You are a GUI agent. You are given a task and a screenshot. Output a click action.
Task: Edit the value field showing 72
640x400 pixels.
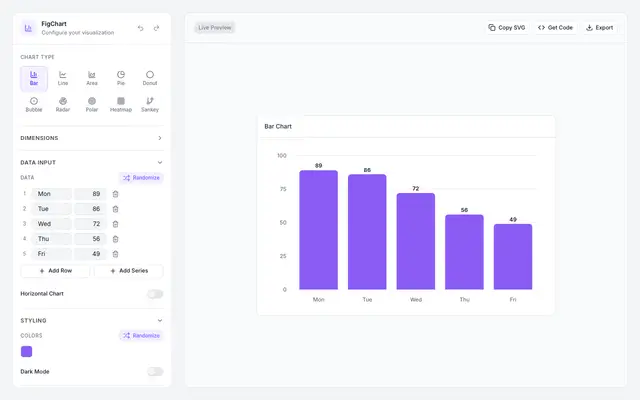coord(90,224)
